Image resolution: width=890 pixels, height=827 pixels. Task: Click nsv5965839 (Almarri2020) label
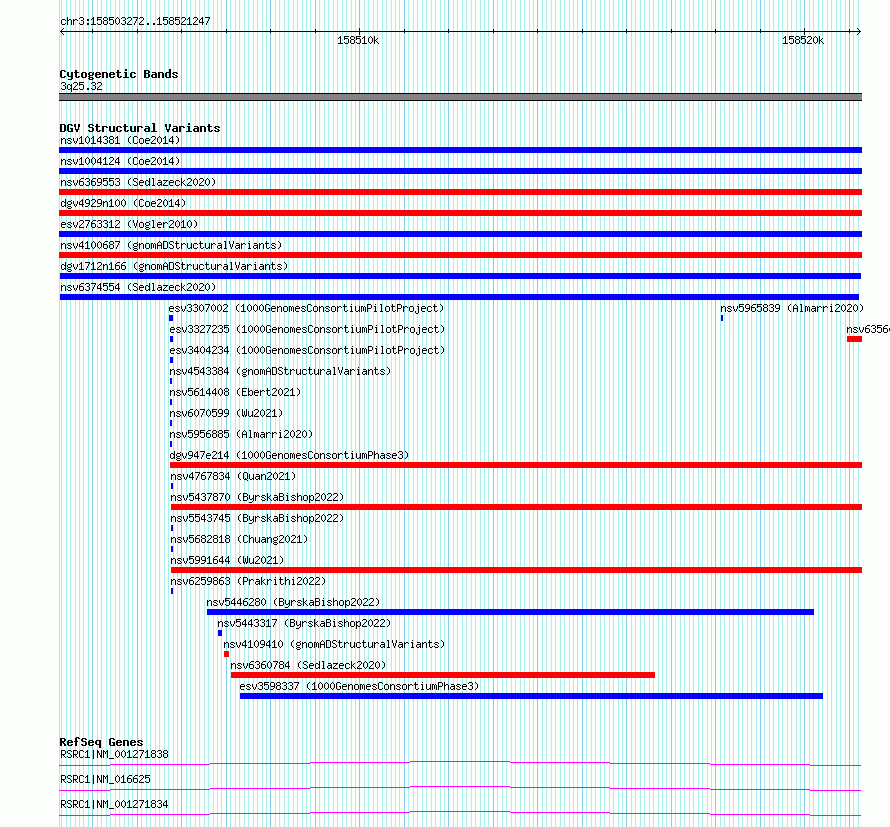pos(792,308)
